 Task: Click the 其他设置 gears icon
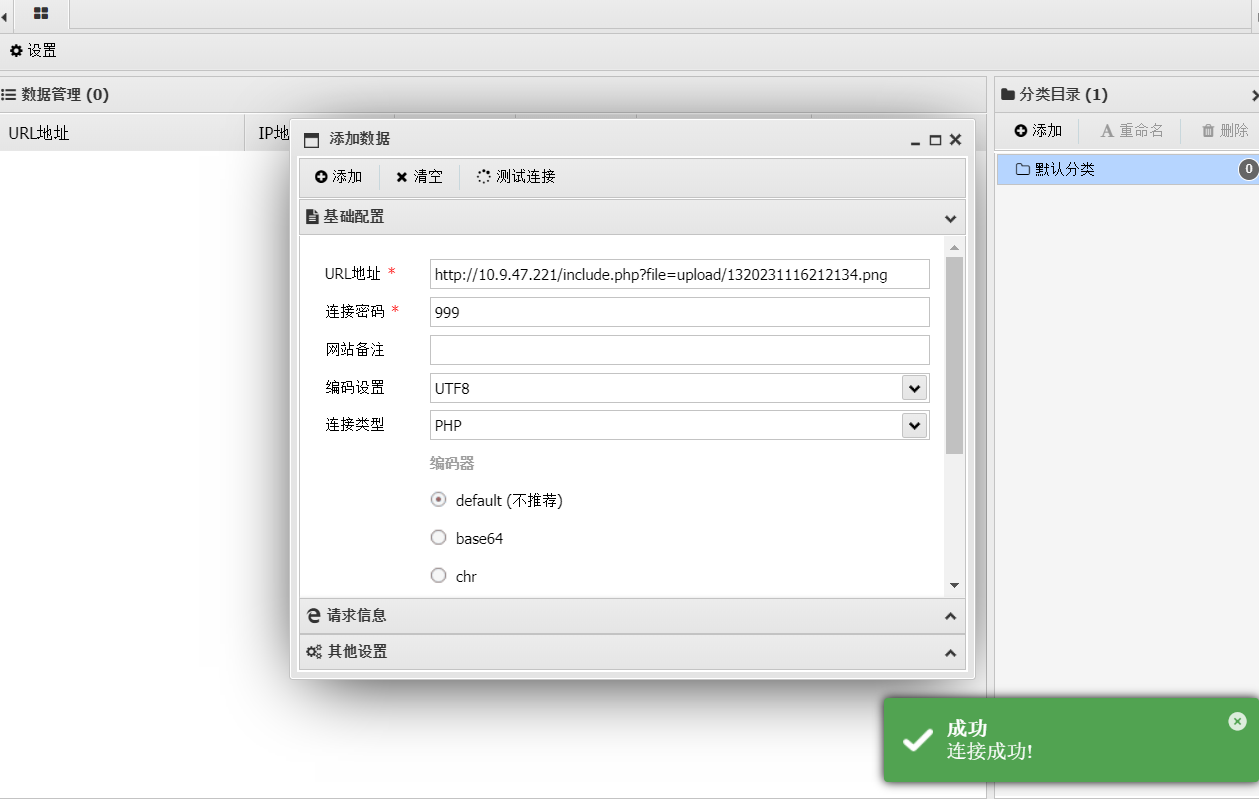click(x=314, y=652)
